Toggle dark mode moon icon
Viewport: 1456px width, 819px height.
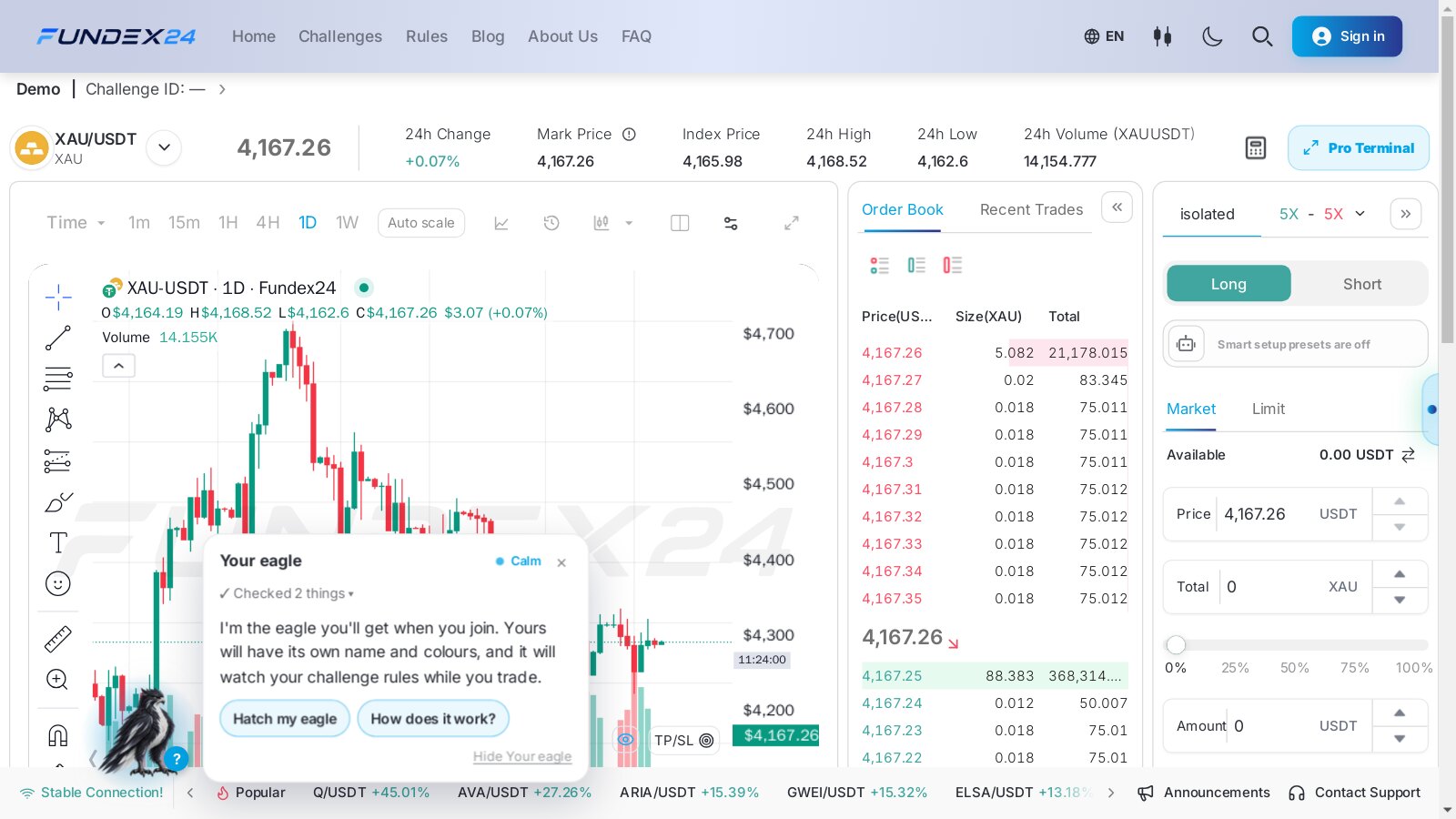point(1212,36)
